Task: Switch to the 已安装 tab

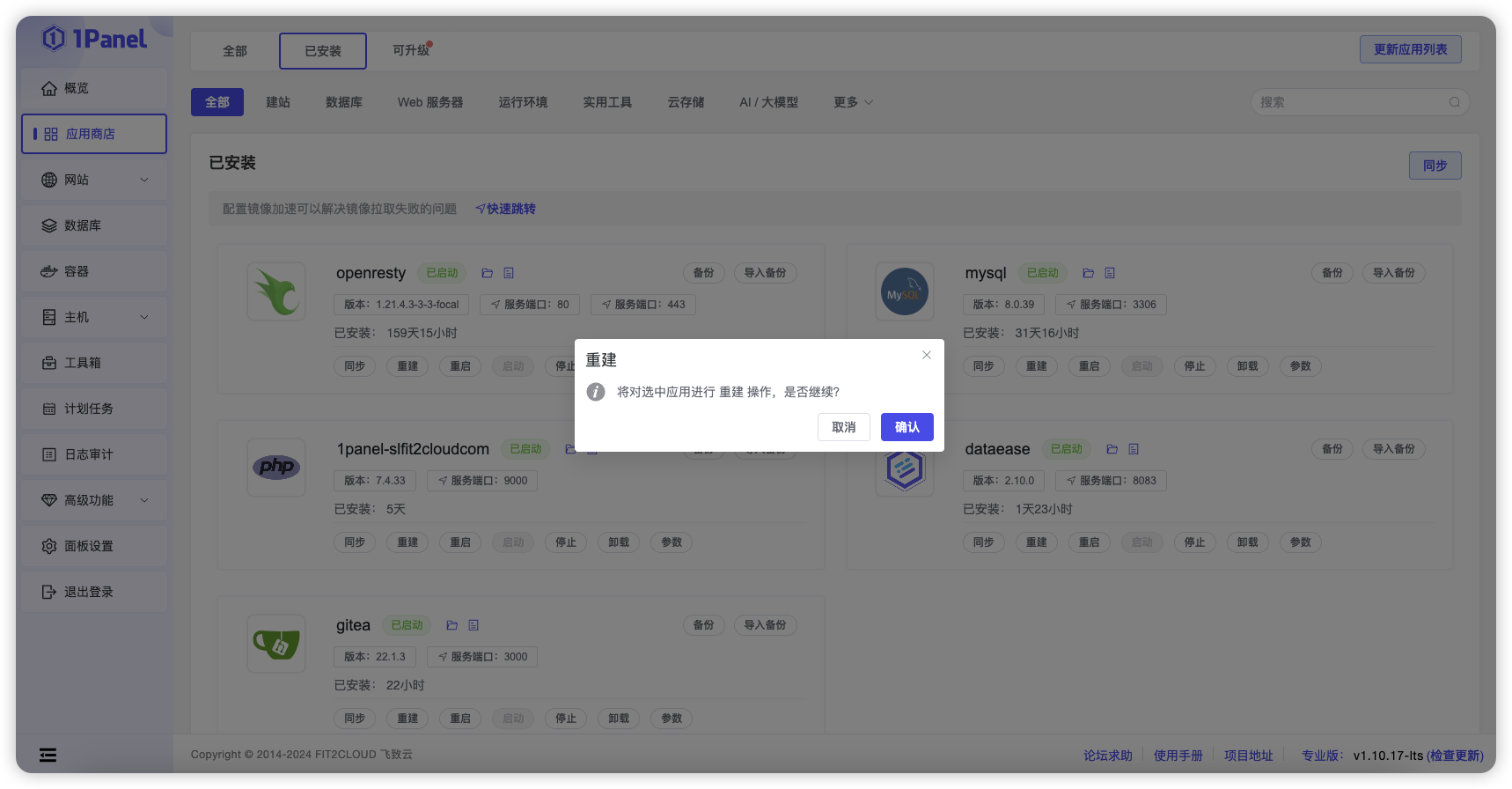Action: point(323,51)
